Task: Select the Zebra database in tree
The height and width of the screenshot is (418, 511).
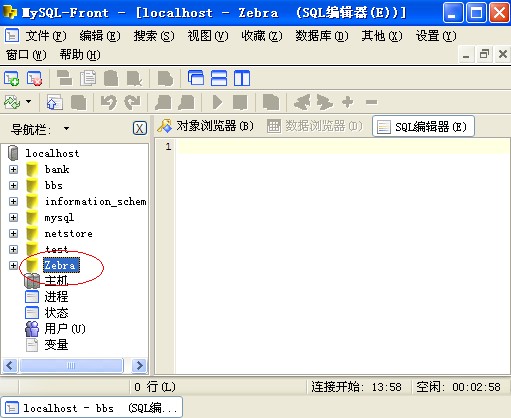Action: tap(61, 265)
